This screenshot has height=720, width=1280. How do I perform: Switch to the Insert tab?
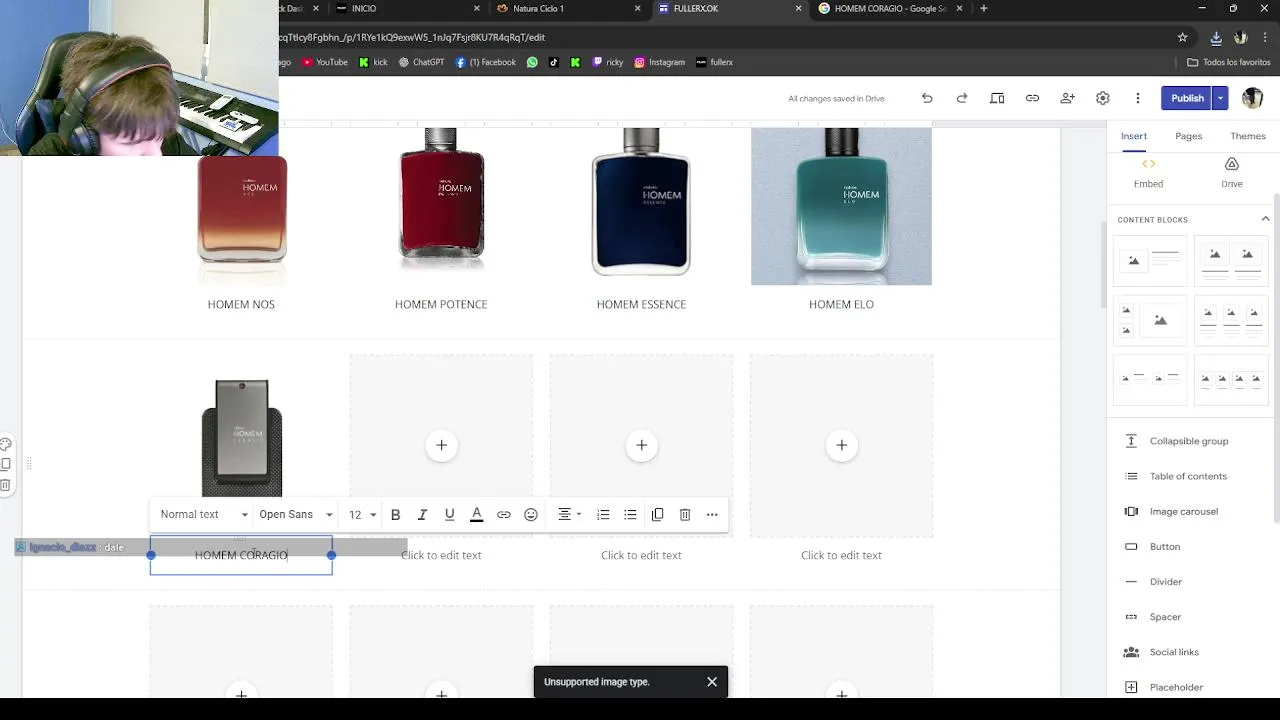(1133, 136)
